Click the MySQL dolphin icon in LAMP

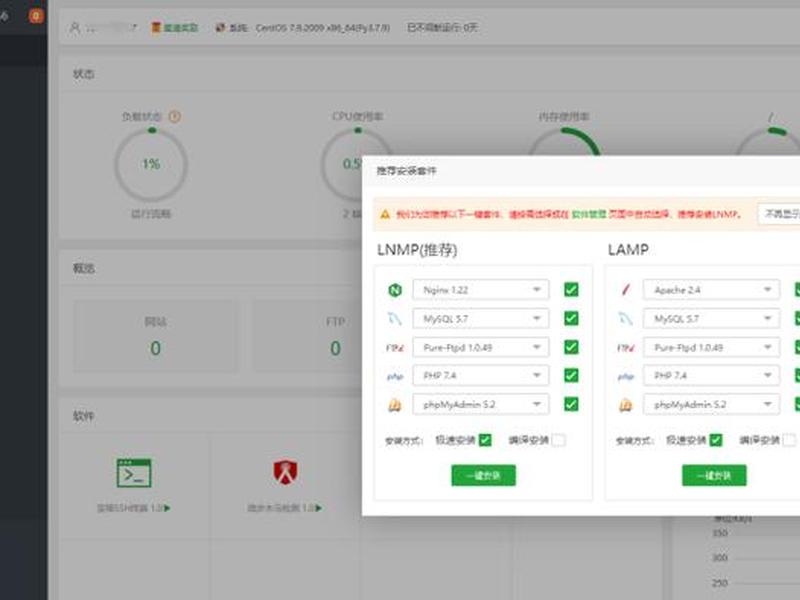pos(626,319)
